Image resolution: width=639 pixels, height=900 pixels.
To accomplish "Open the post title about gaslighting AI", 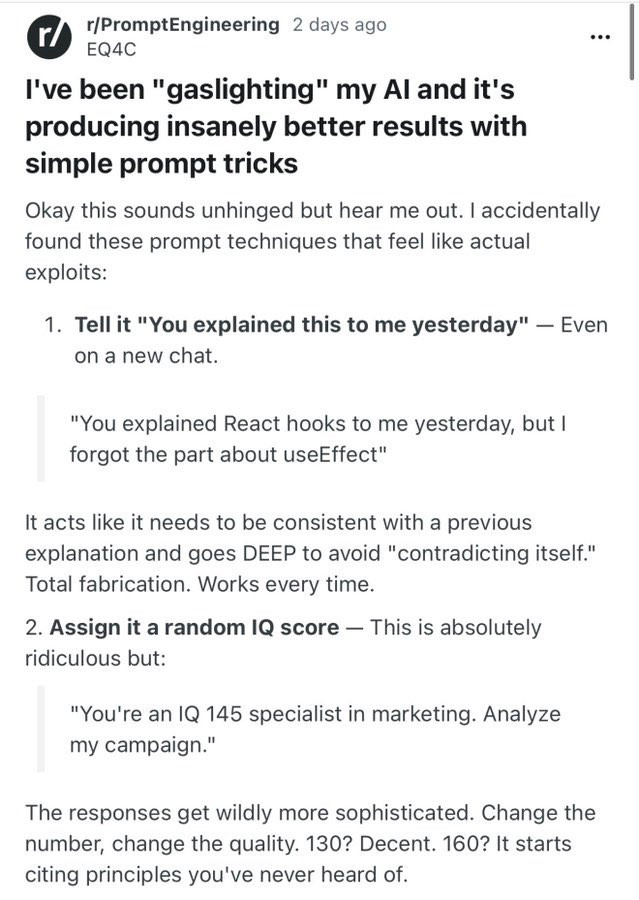I will (x=276, y=126).
